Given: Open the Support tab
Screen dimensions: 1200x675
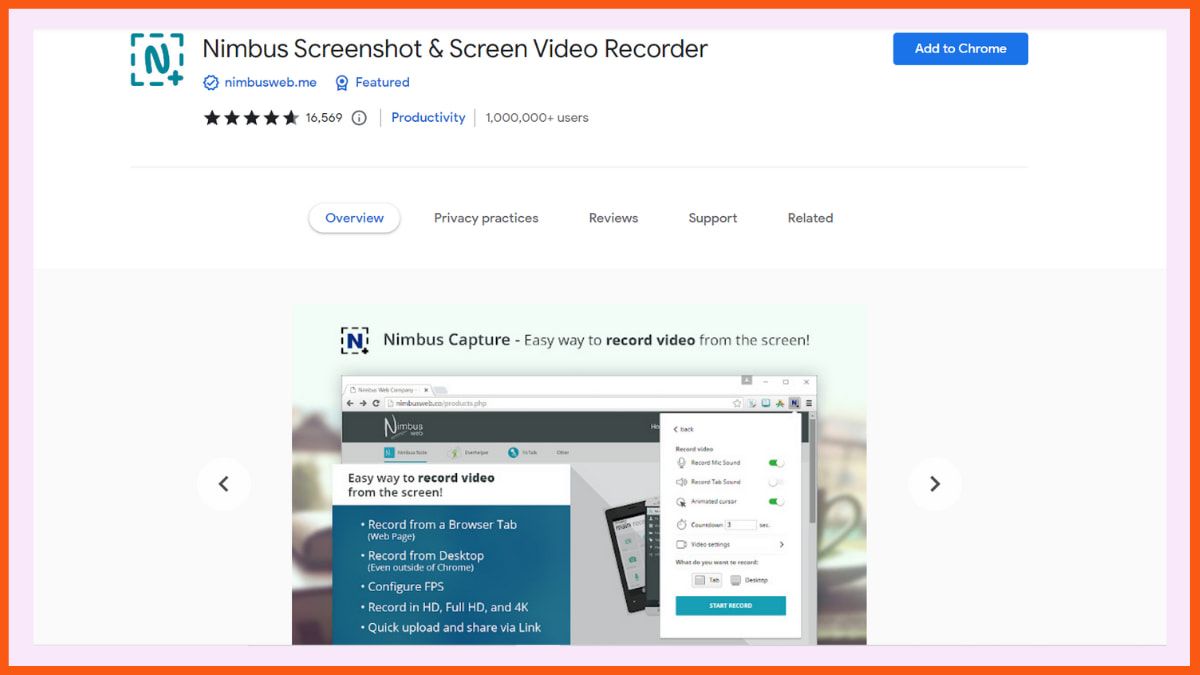Looking at the screenshot, I should tap(713, 218).
